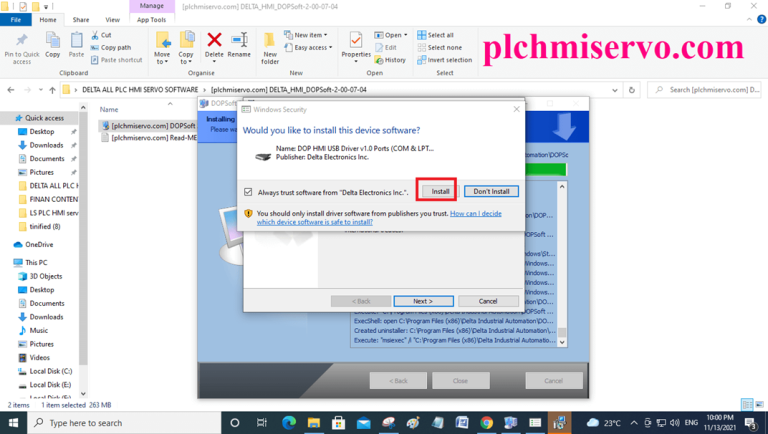Click Don't Install button

click(x=491, y=192)
